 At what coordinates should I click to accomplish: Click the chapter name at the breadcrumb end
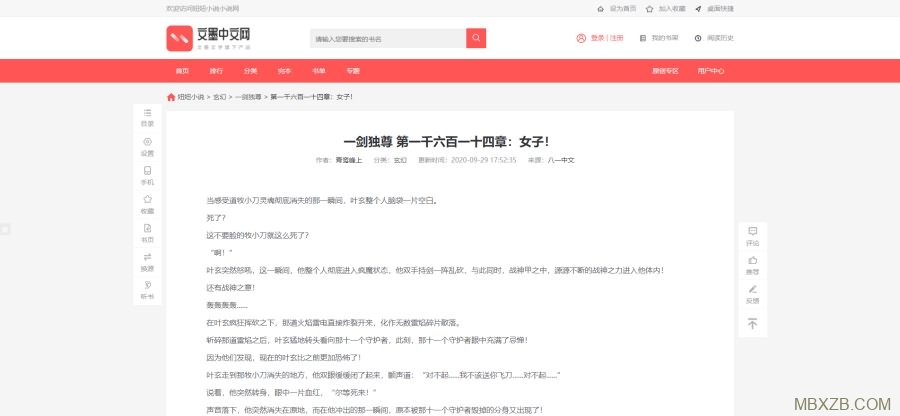(x=311, y=98)
